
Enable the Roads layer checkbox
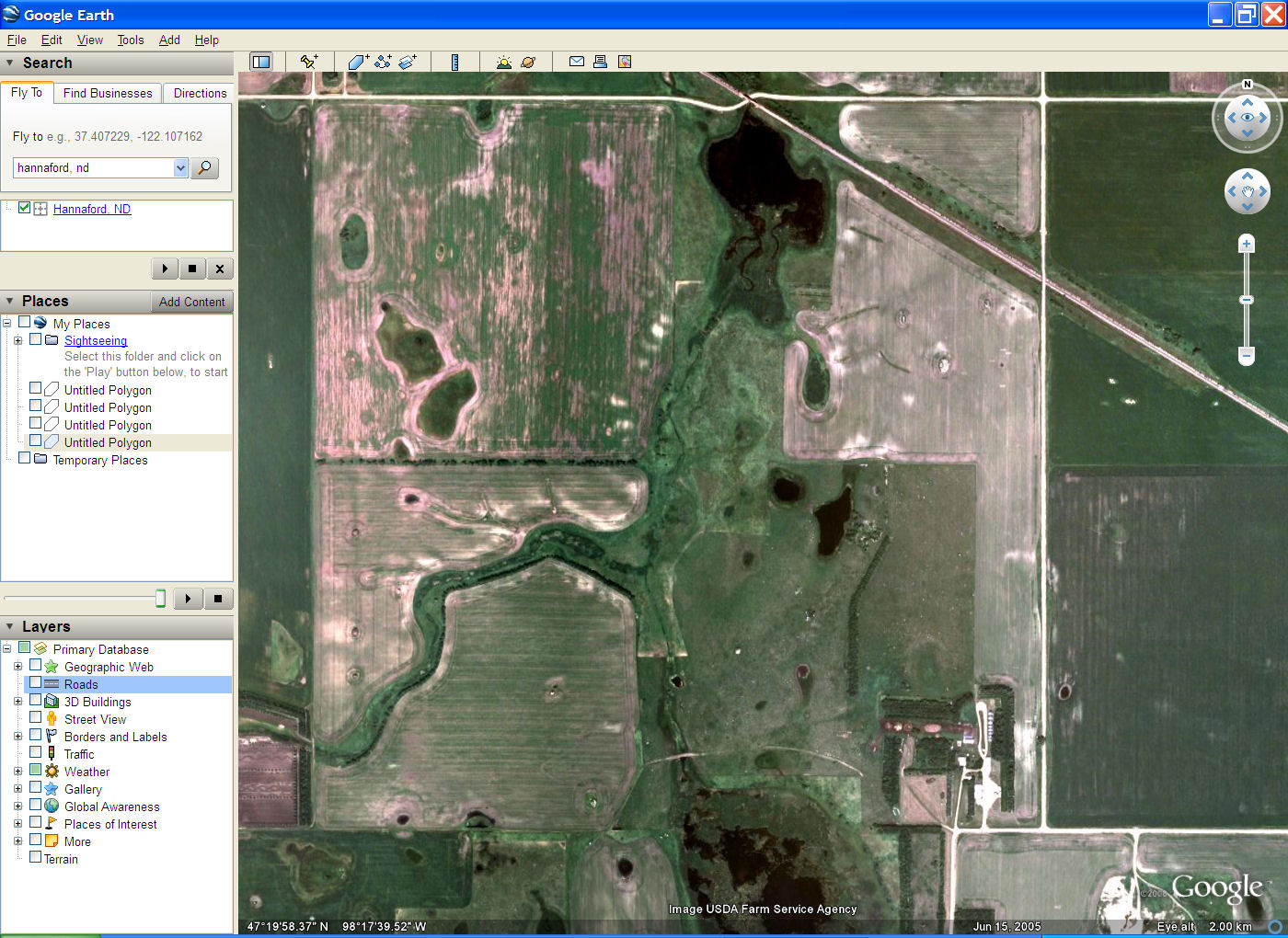(36, 683)
